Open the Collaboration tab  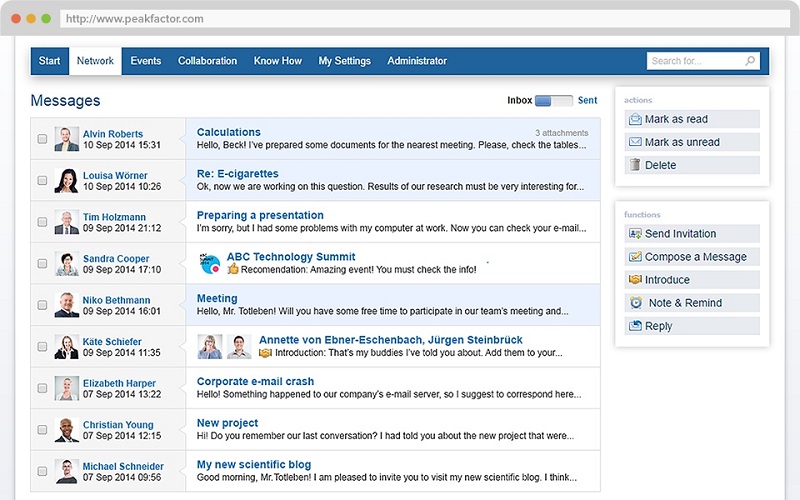[x=207, y=61]
